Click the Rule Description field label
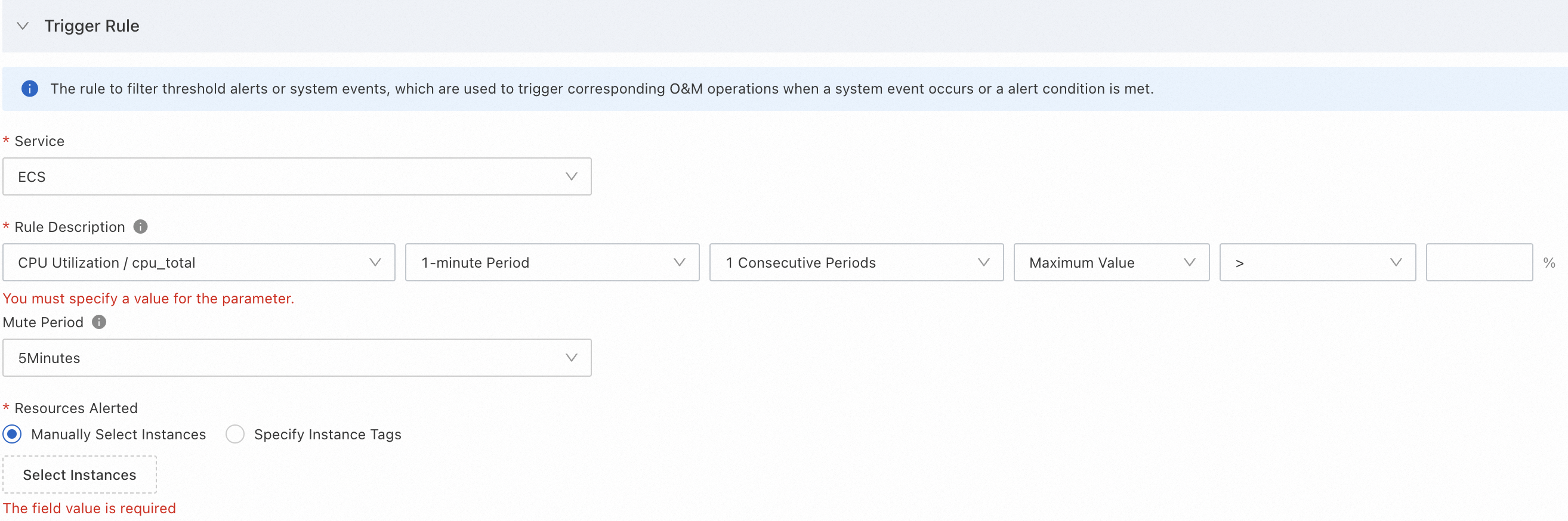 [x=69, y=227]
